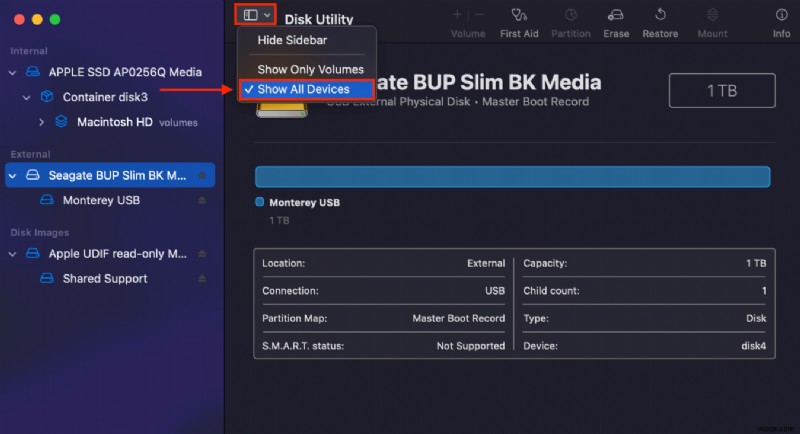Click the Disk Utility window title

coord(318,19)
